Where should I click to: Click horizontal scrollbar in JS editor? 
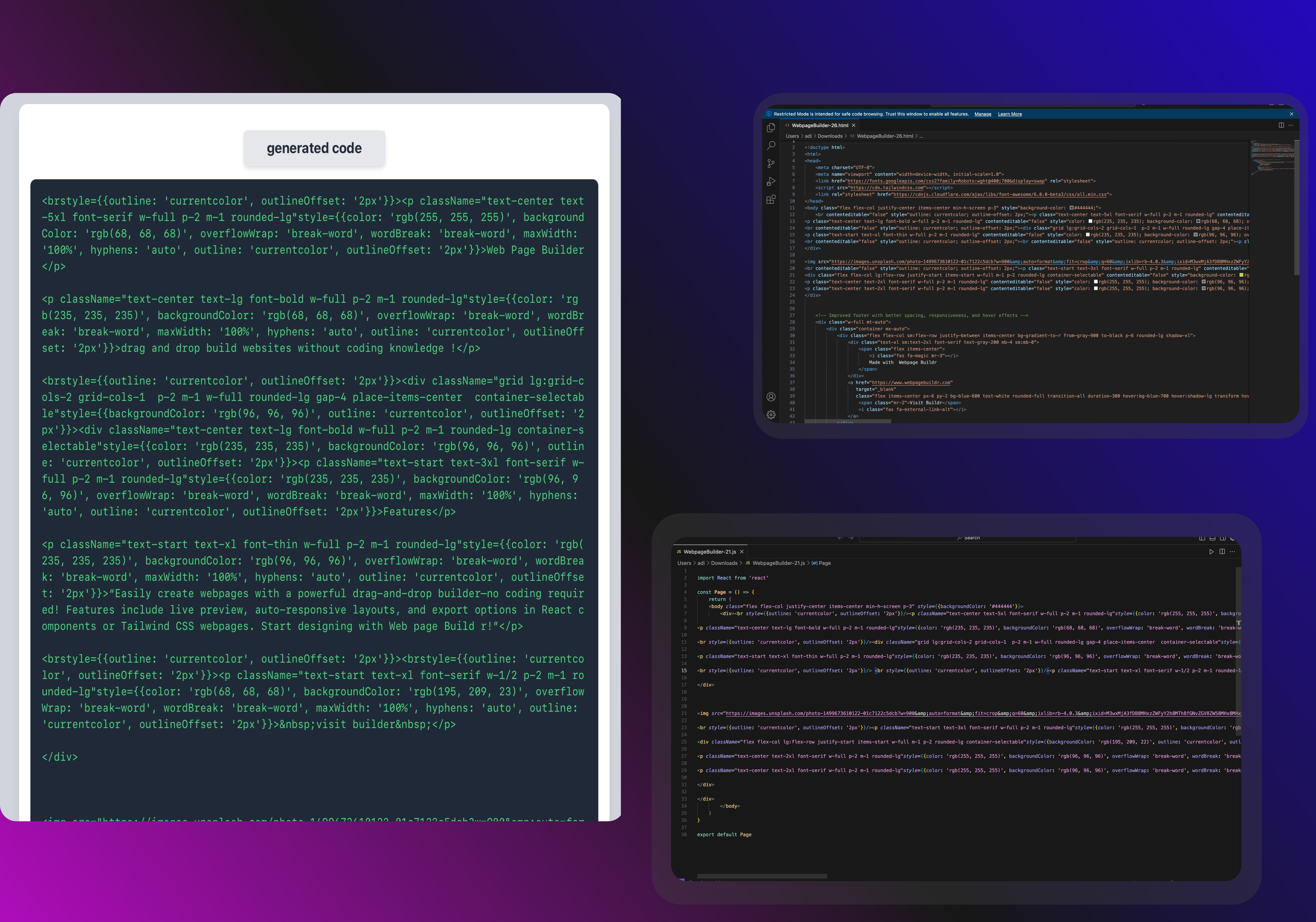point(762,876)
